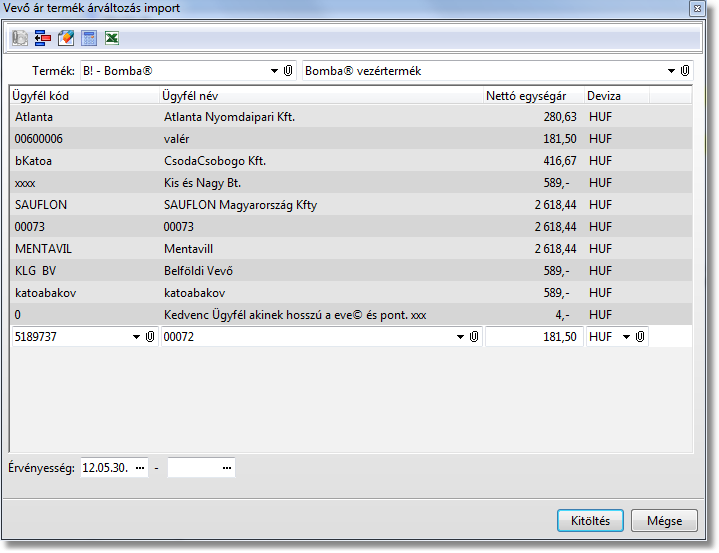Open the calculator toolbar icon
The height and width of the screenshot is (553, 719).
click(x=89, y=38)
